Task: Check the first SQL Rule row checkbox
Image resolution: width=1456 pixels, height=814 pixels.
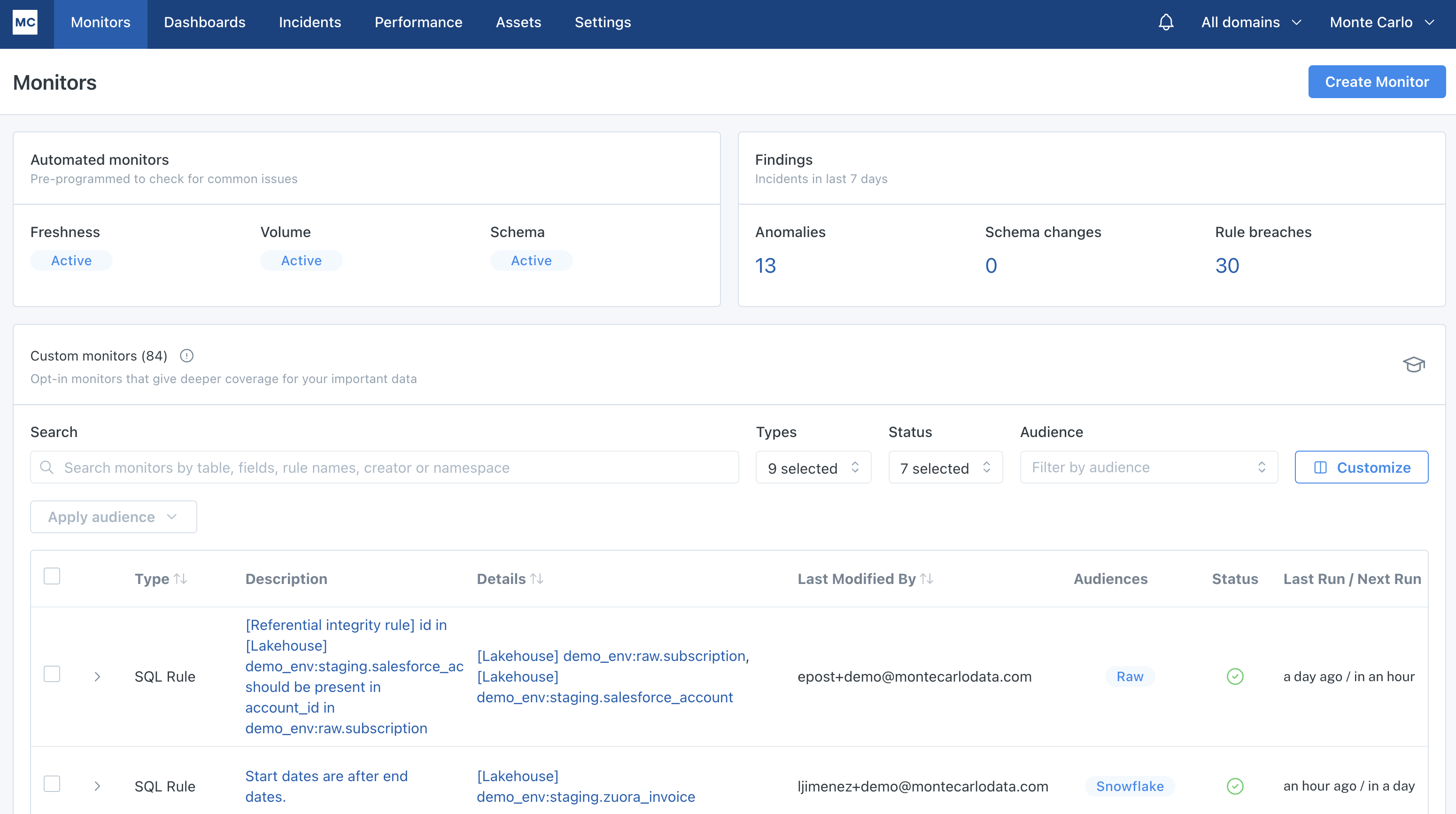Action: (x=52, y=674)
